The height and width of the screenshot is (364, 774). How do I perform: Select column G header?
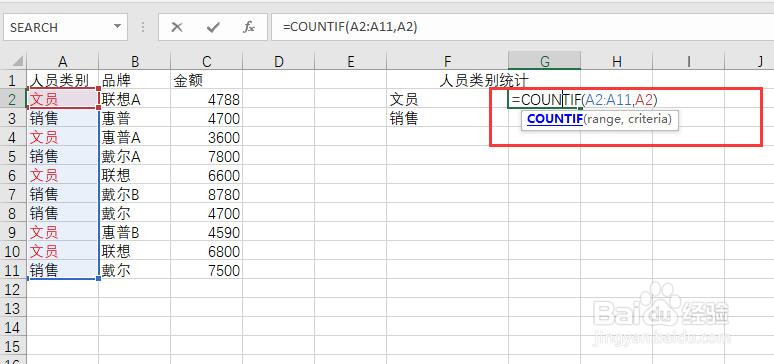pos(544,61)
